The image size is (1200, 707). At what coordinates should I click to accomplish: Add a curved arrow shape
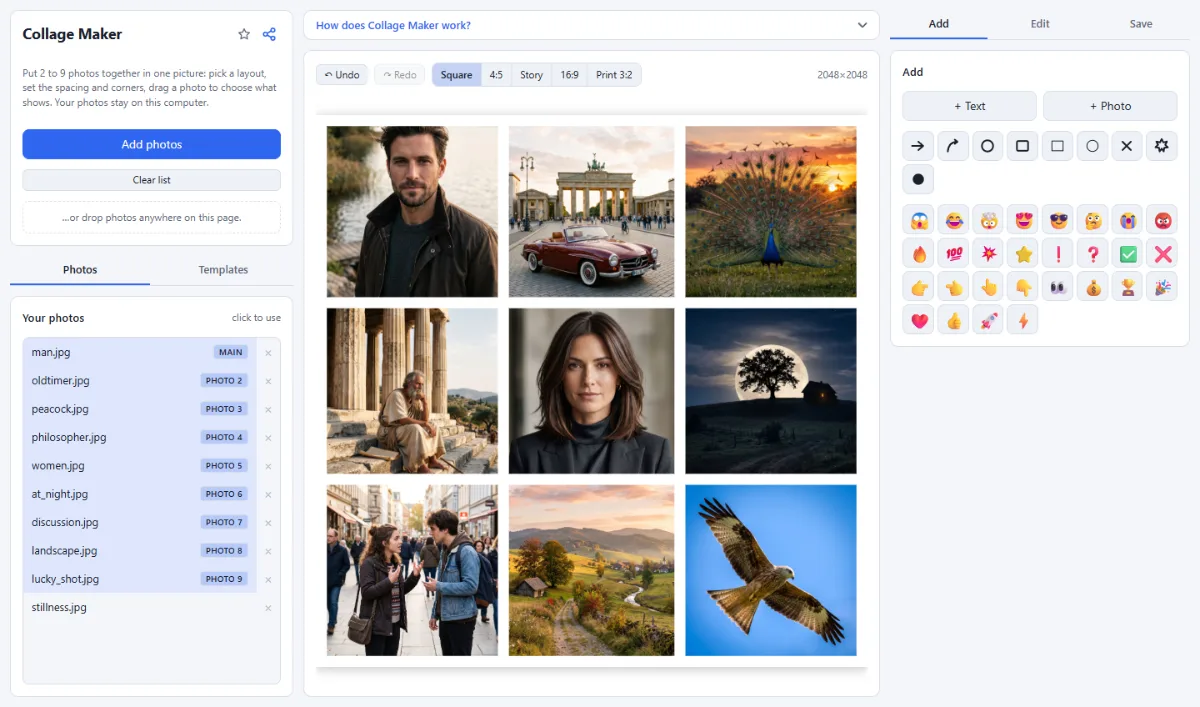(x=952, y=146)
